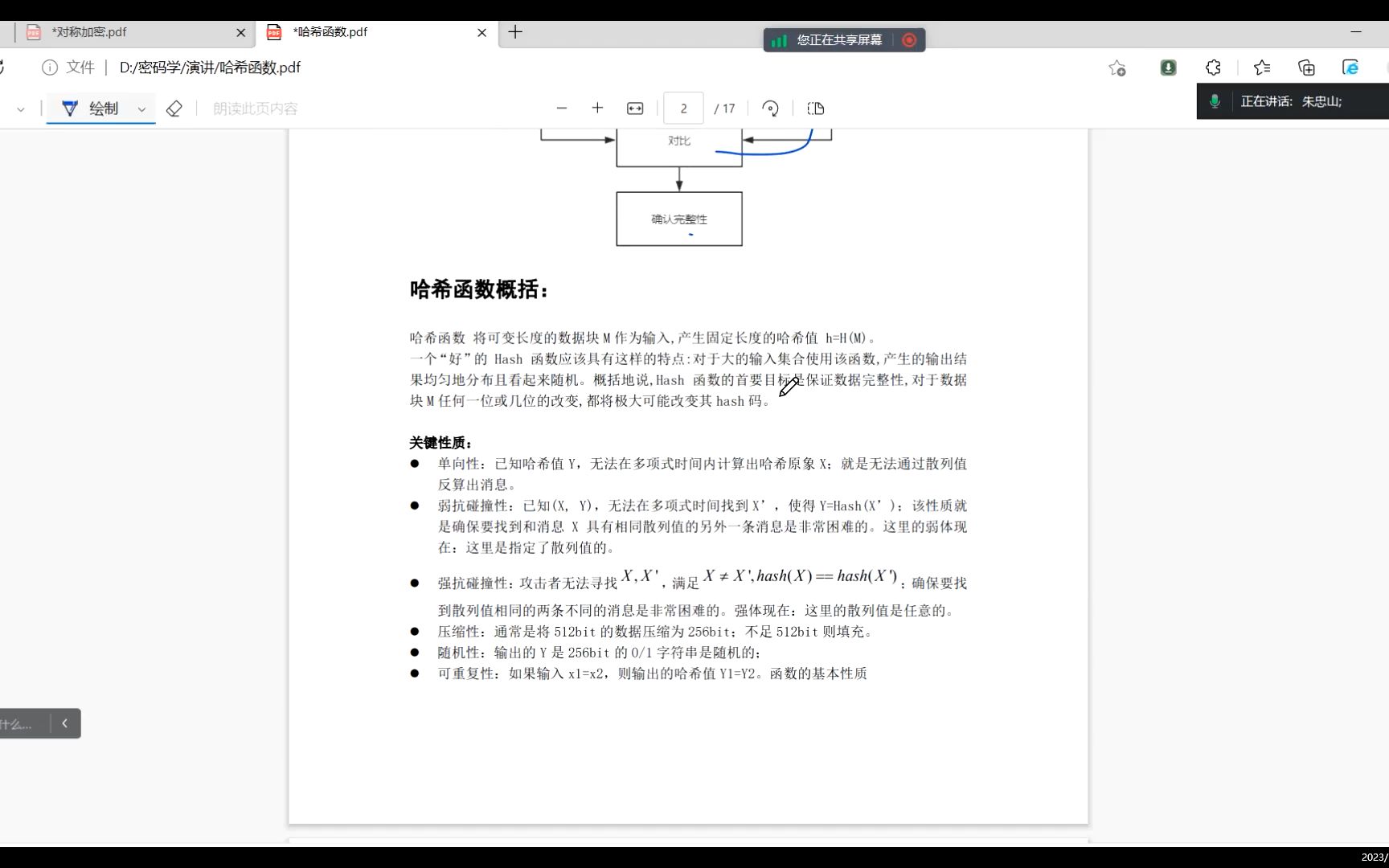Expand the left toolbar chevron dropdown
Screen dimensions: 1389x868
(20, 109)
